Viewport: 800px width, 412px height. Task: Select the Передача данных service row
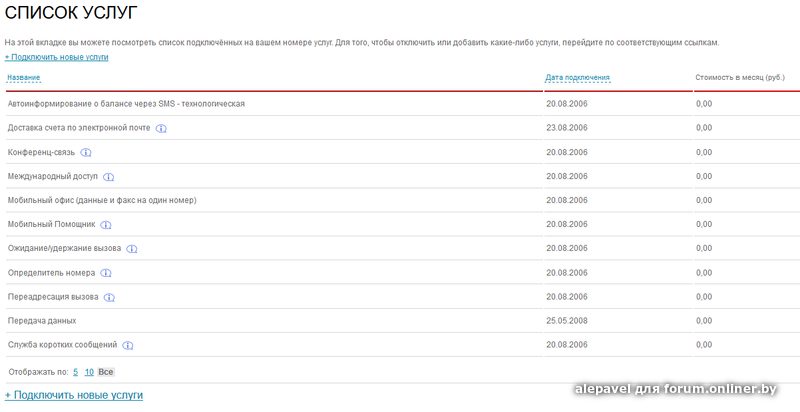(x=42, y=321)
